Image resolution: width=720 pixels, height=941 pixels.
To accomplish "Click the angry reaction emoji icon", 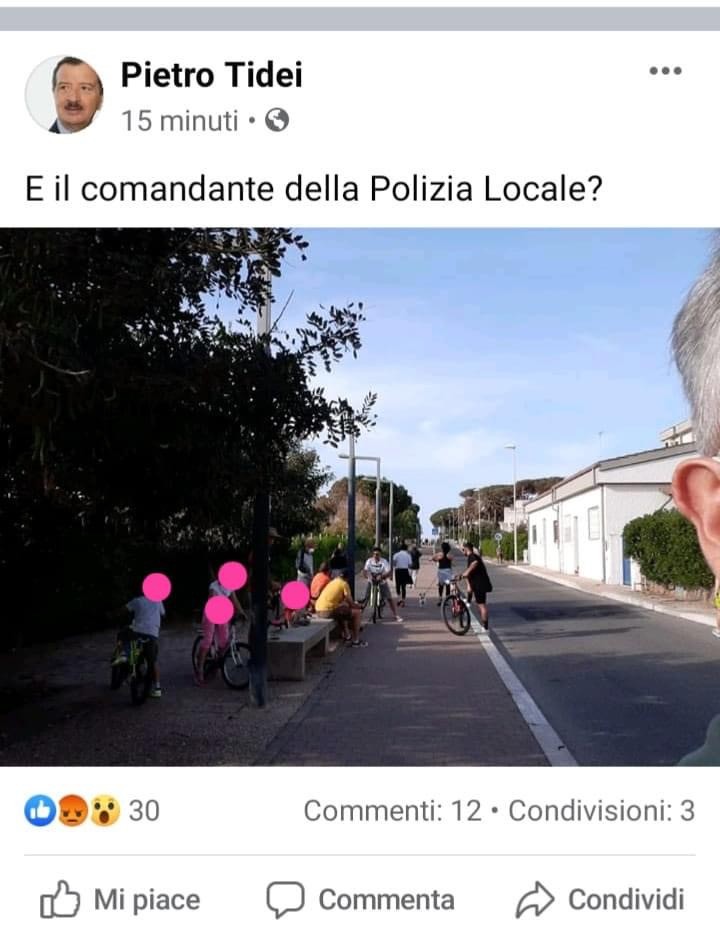I will click(73, 811).
